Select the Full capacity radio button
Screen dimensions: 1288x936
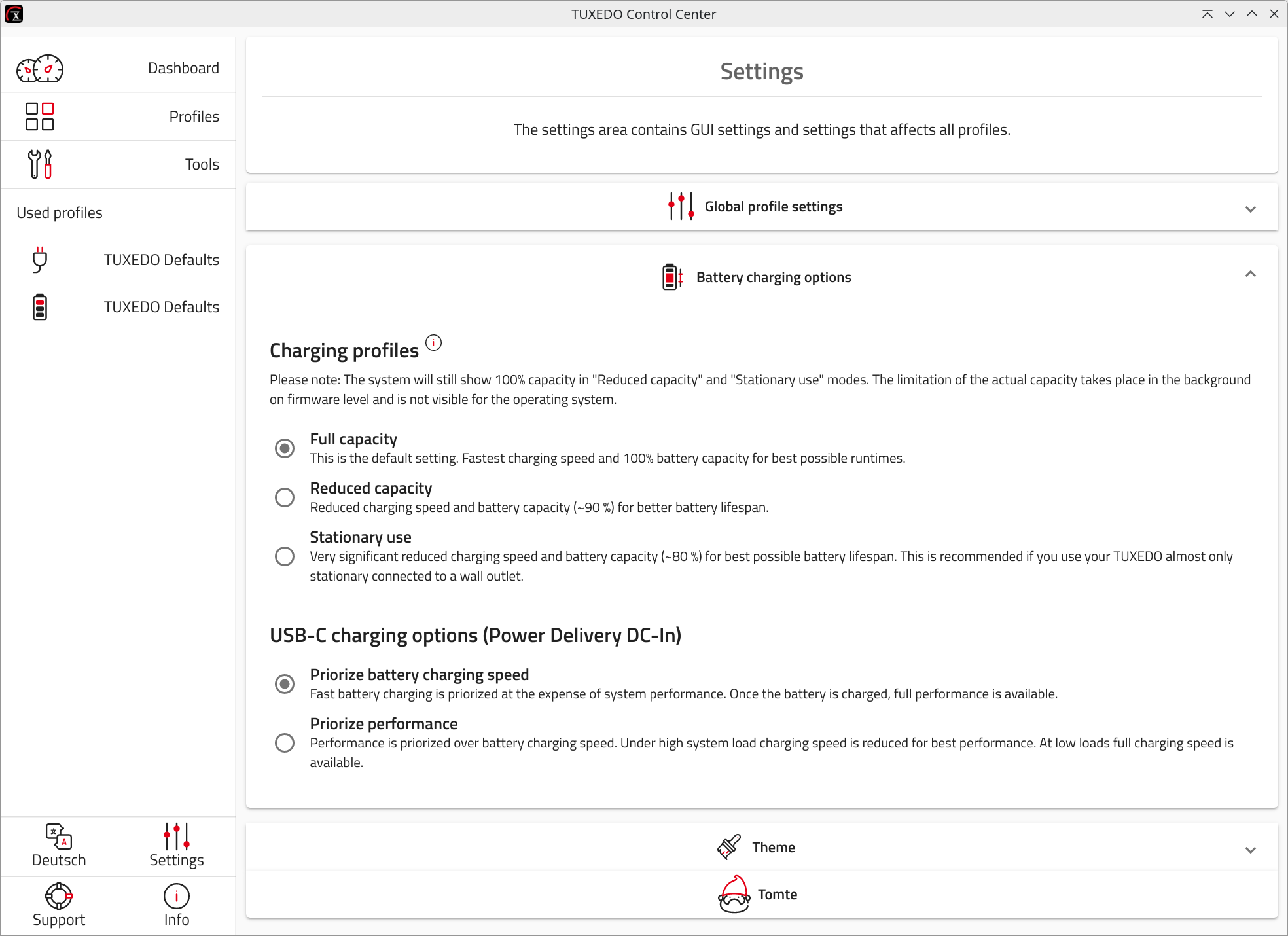285,448
